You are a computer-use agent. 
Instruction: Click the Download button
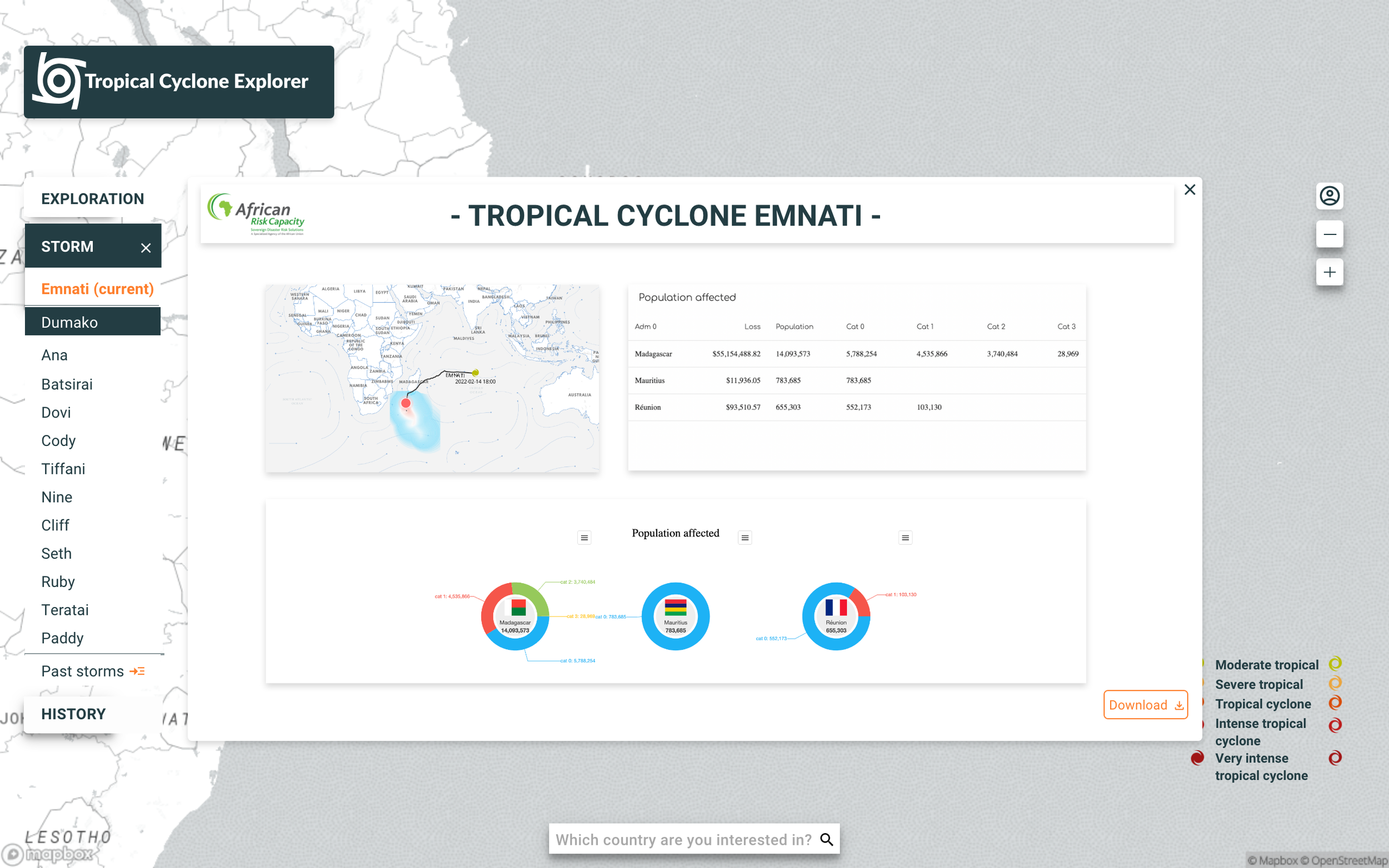point(1145,704)
